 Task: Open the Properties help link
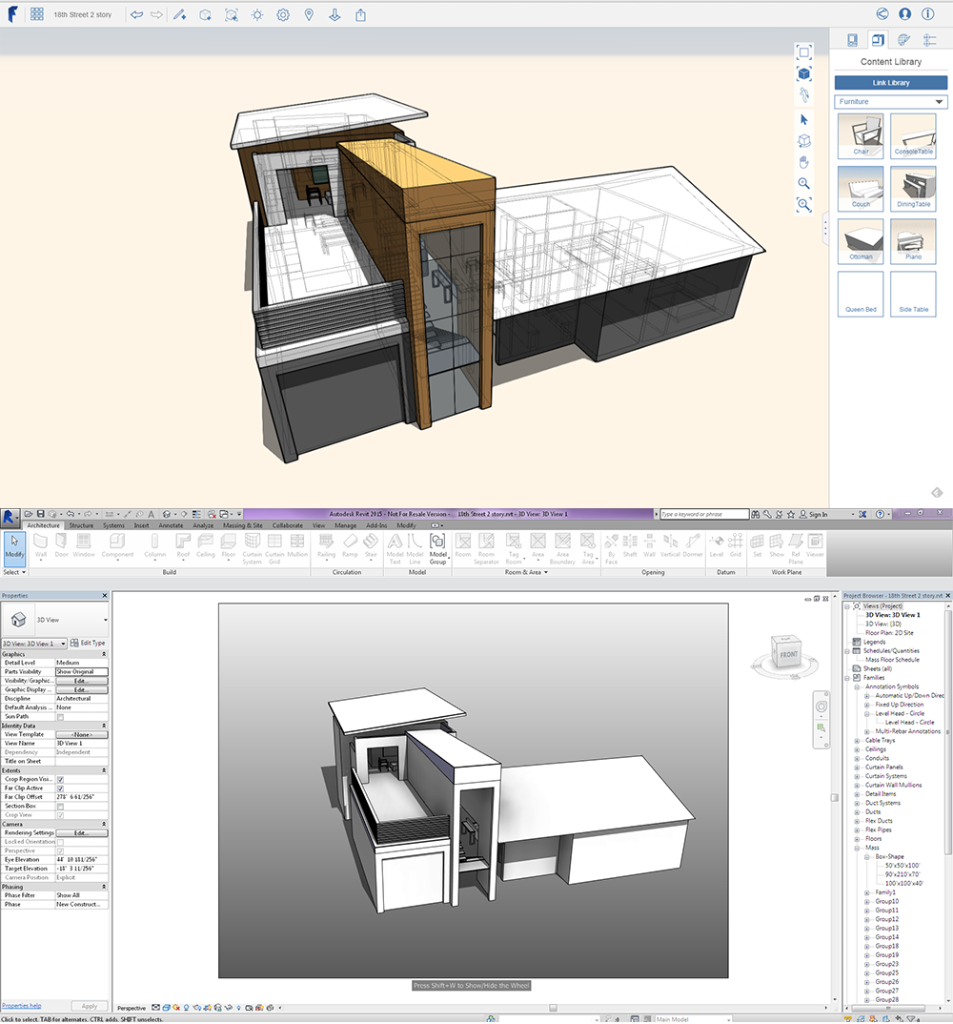(22, 1006)
